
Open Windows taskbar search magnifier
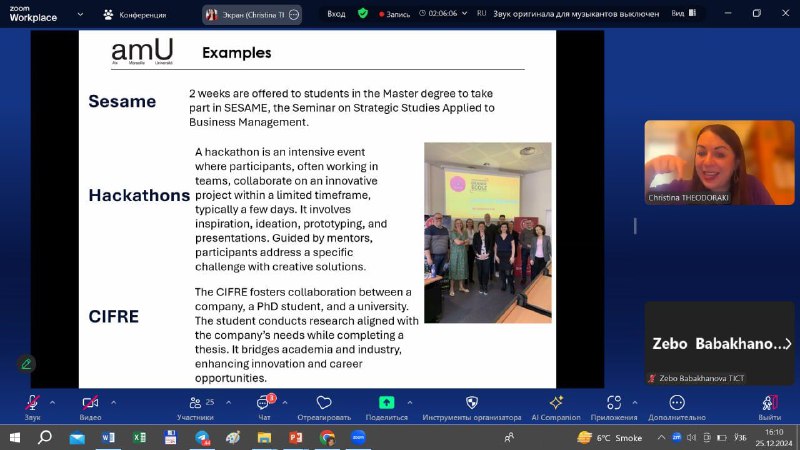point(45,437)
